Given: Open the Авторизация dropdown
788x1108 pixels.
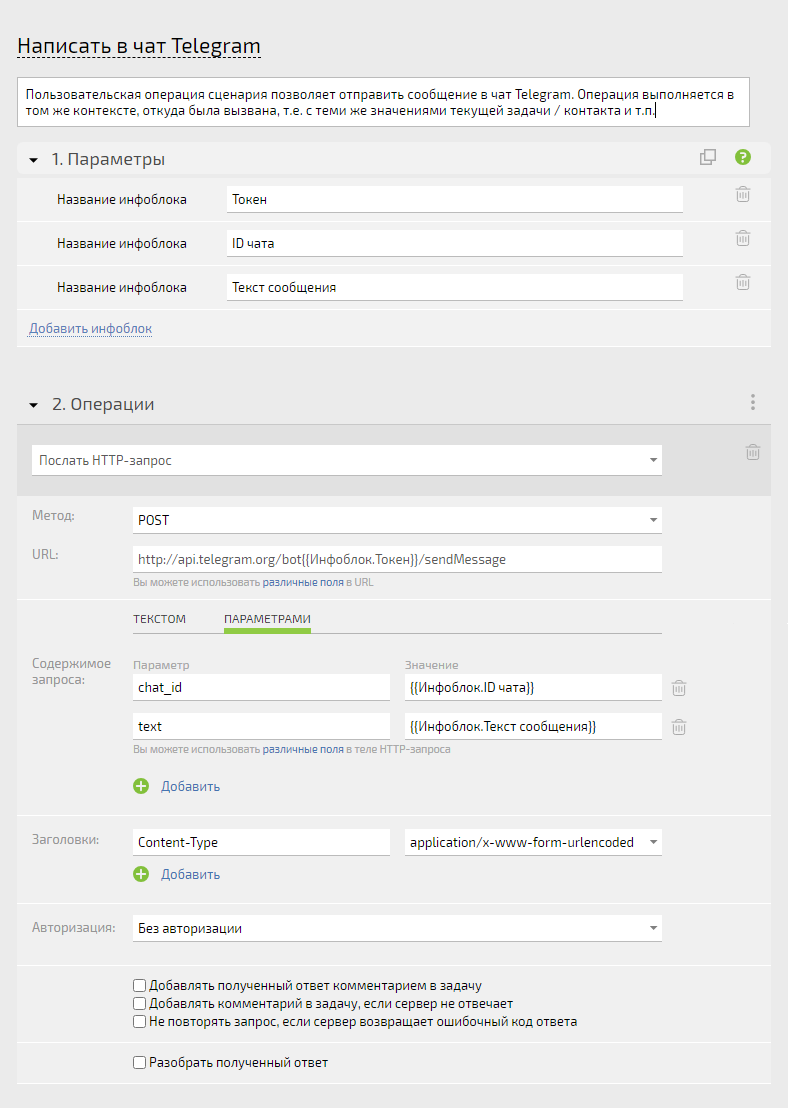Looking at the screenshot, I should (397, 929).
